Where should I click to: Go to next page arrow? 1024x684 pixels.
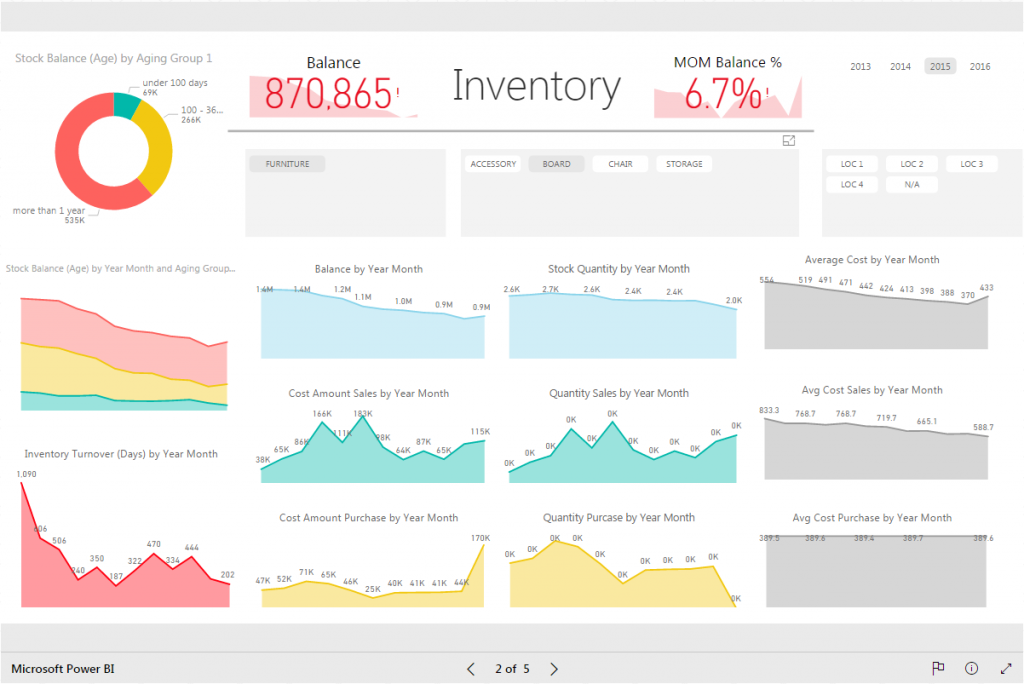(554, 668)
